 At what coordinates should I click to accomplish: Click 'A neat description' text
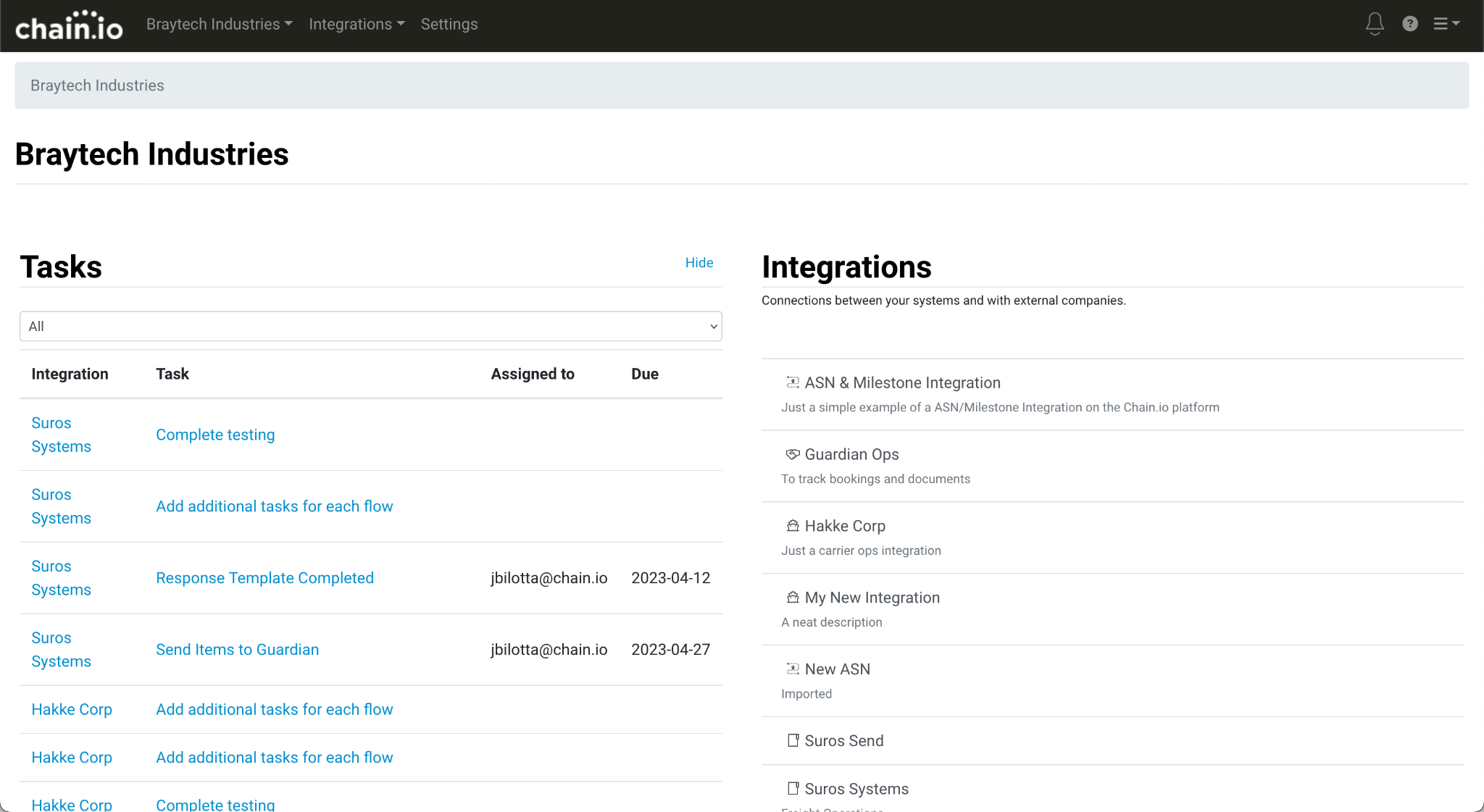pyautogui.click(x=831, y=622)
